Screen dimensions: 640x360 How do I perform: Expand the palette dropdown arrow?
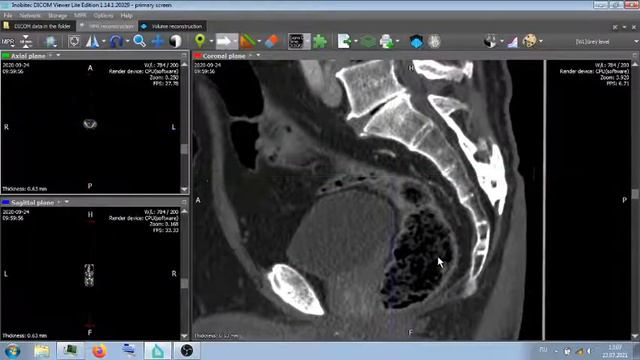pyautogui.click(x=541, y=42)
